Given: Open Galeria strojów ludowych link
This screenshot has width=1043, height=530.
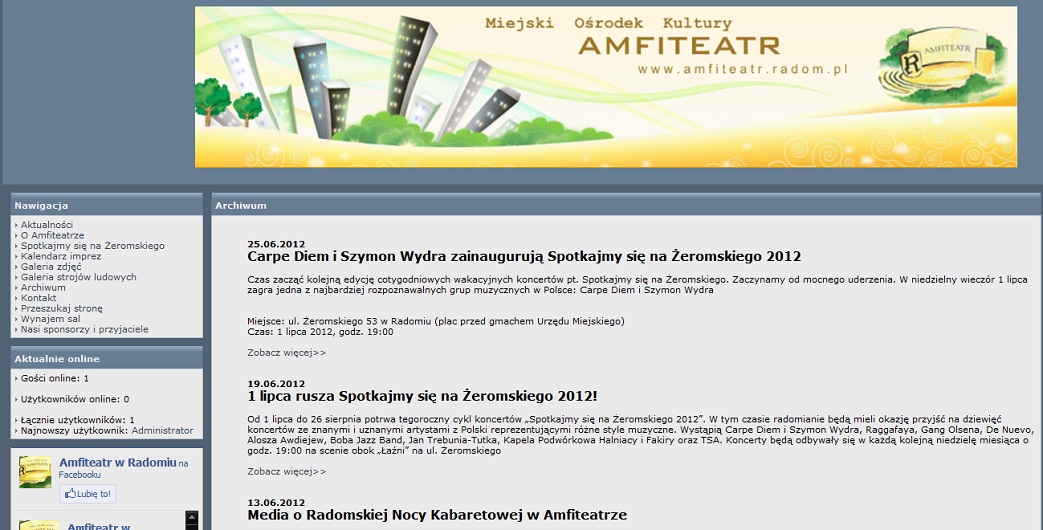Looking at the screenshot, I should coord(79,277).
